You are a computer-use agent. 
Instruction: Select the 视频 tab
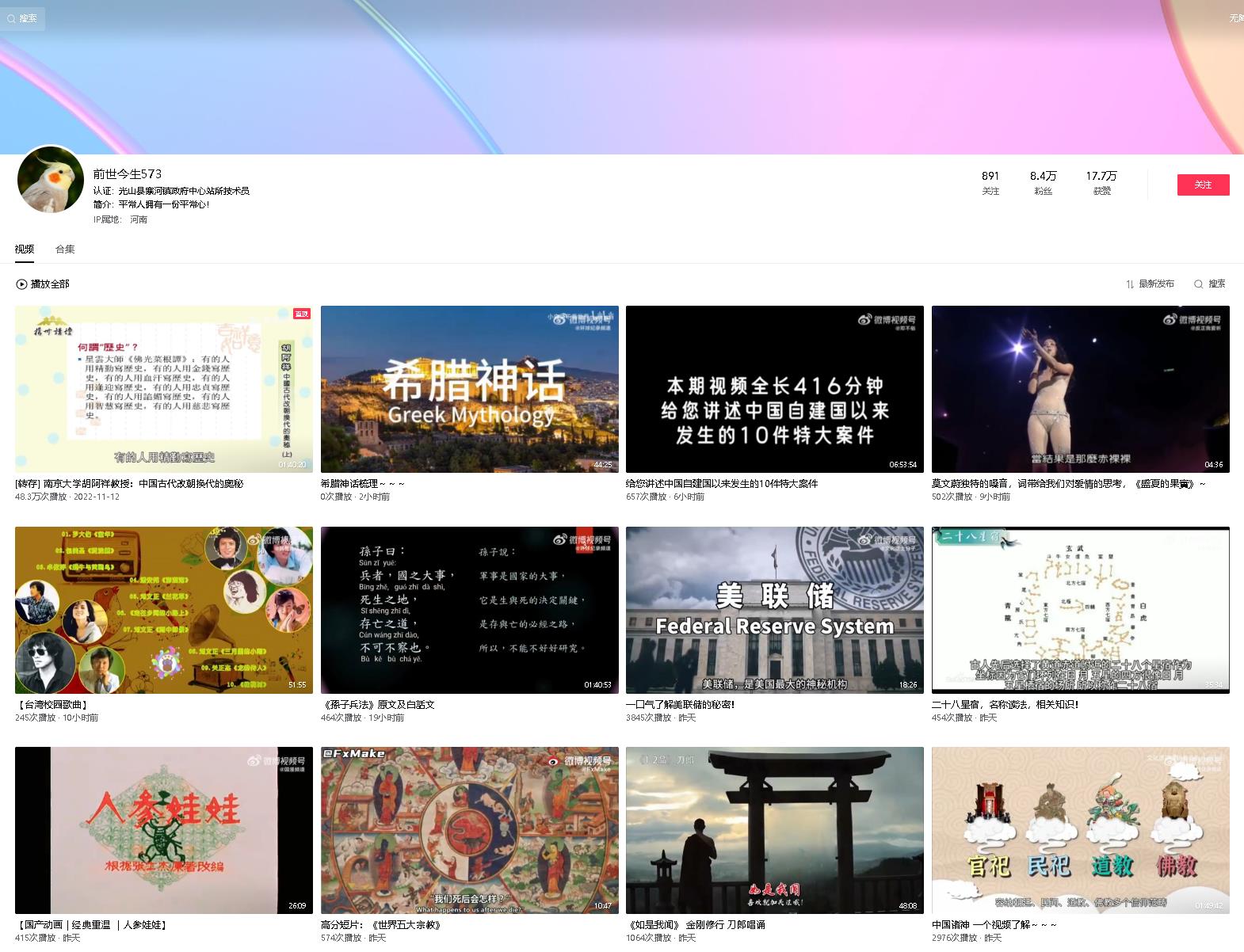click(25, 249)
